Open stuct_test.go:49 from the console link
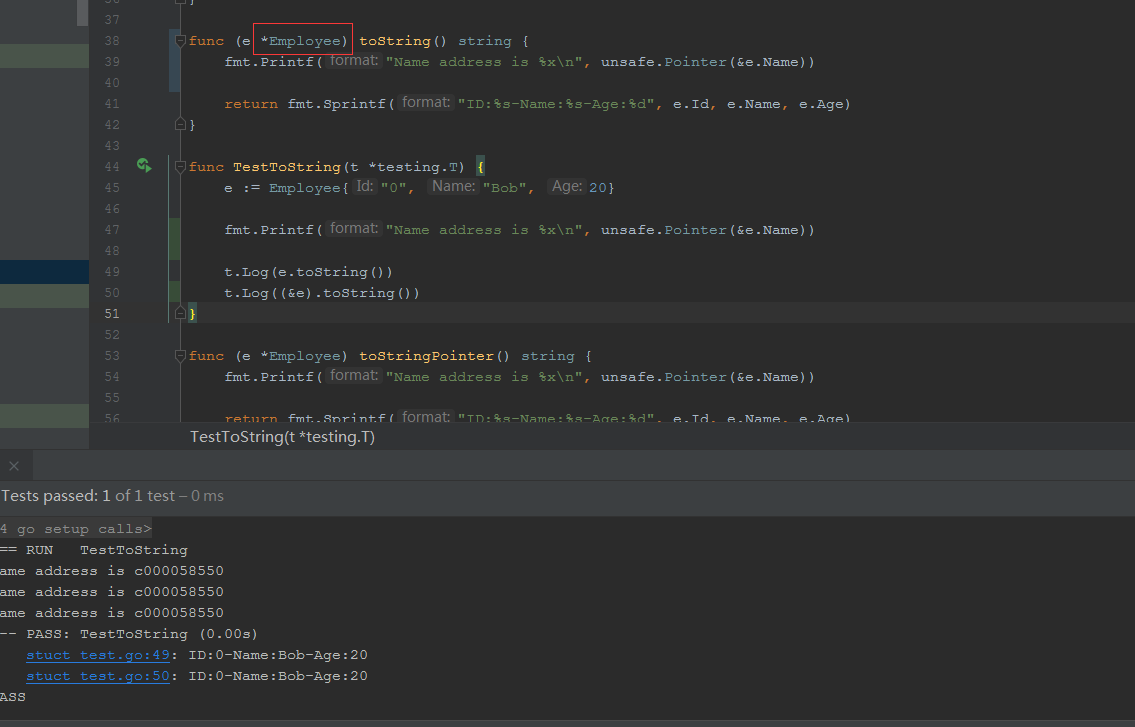This screenshot has height=727, width=1135. (96, 654)
